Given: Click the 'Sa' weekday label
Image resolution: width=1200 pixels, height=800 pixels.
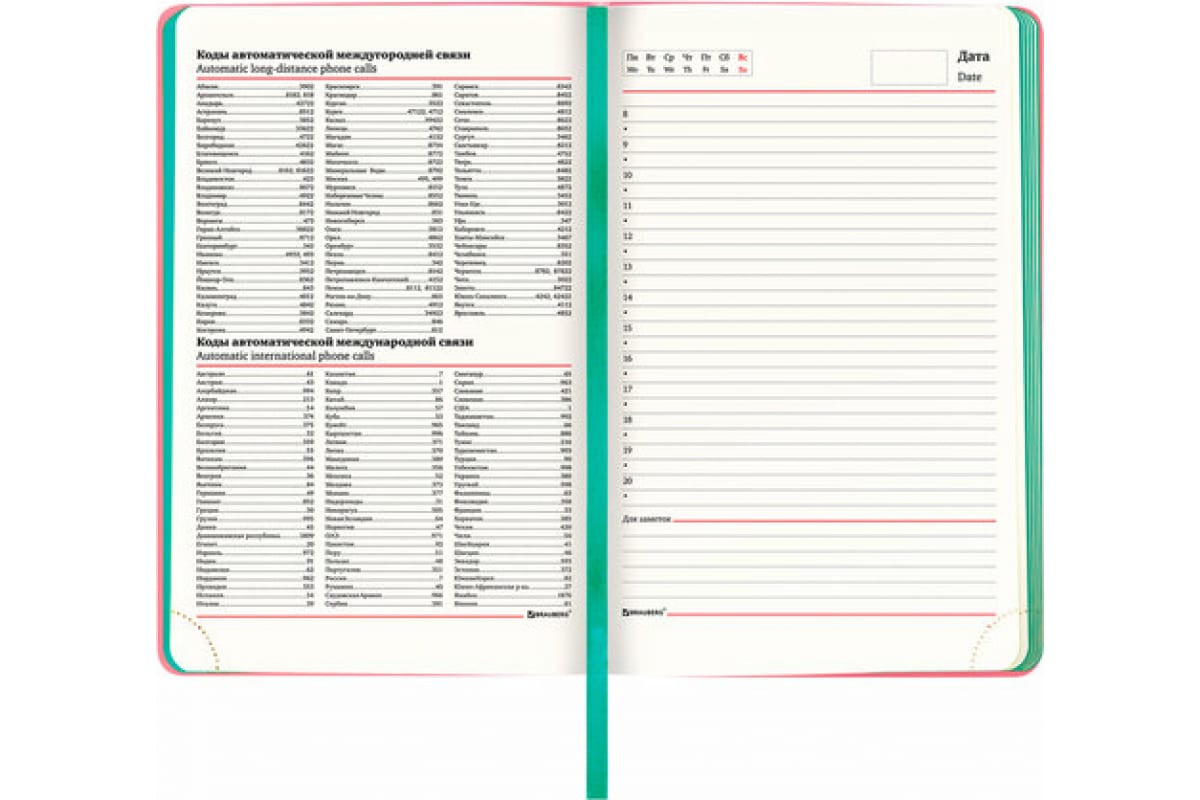Looking at the screenshot, I should point(724,70).
